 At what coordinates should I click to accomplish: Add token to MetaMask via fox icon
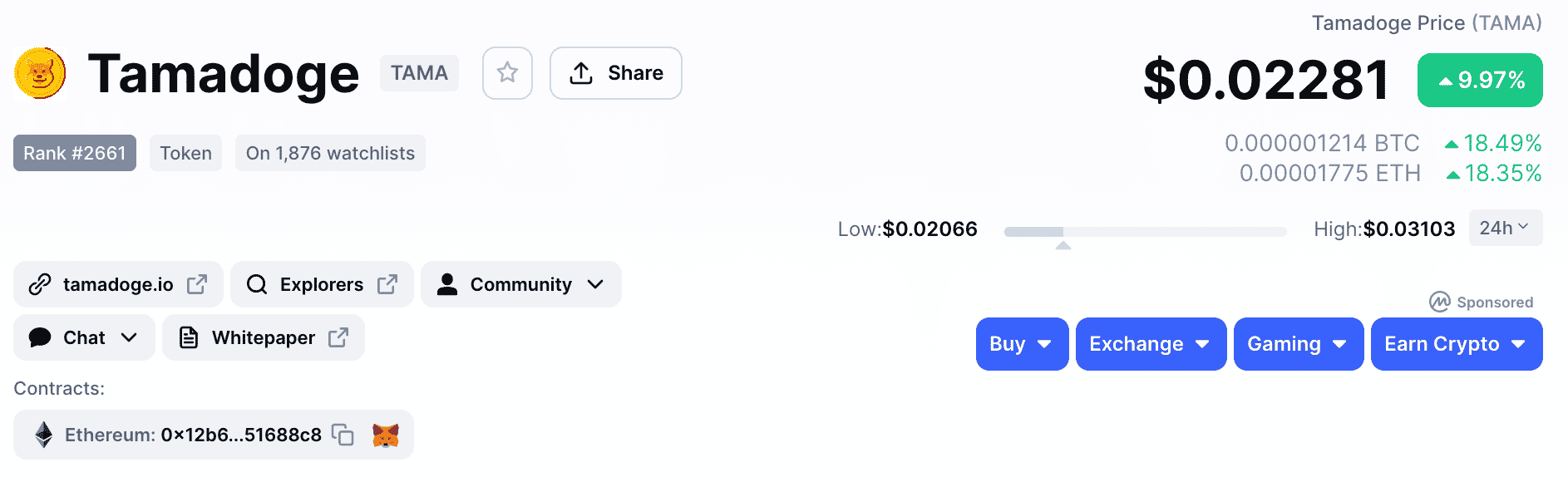coord(386,435)
